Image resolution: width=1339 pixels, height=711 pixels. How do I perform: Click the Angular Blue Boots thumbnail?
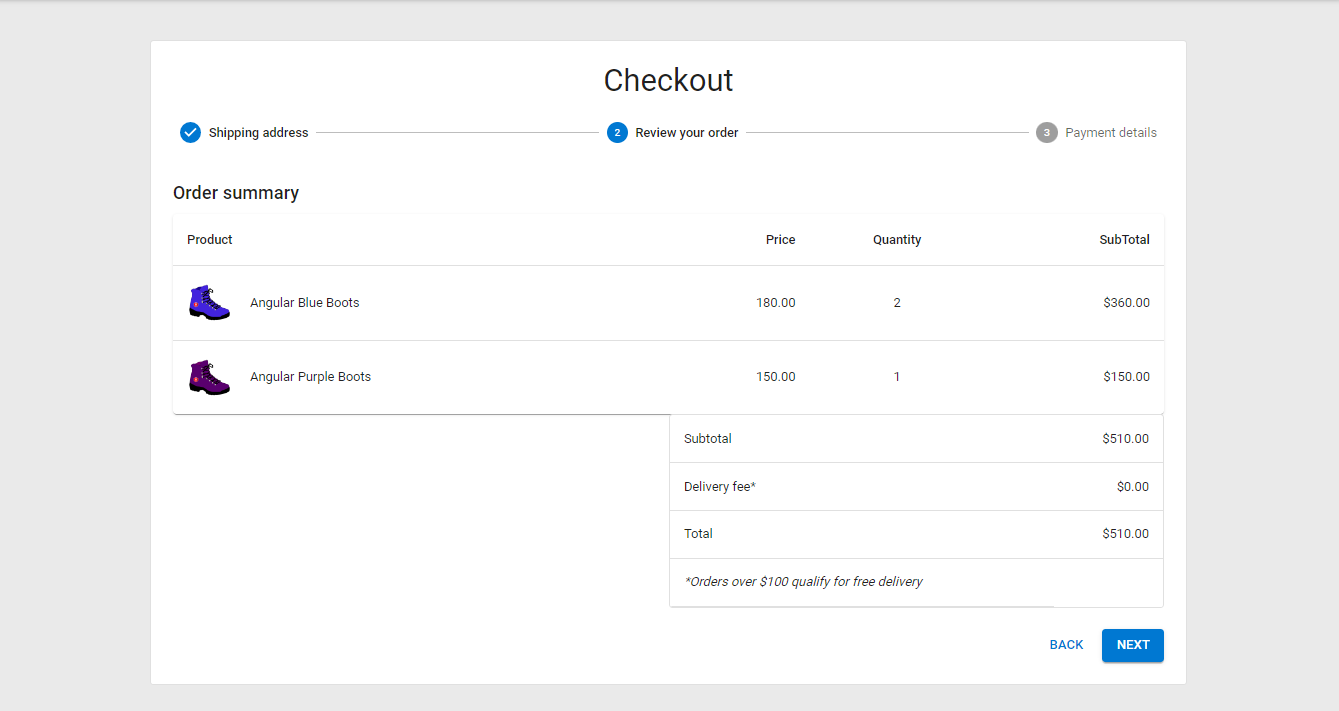[209, 302]
